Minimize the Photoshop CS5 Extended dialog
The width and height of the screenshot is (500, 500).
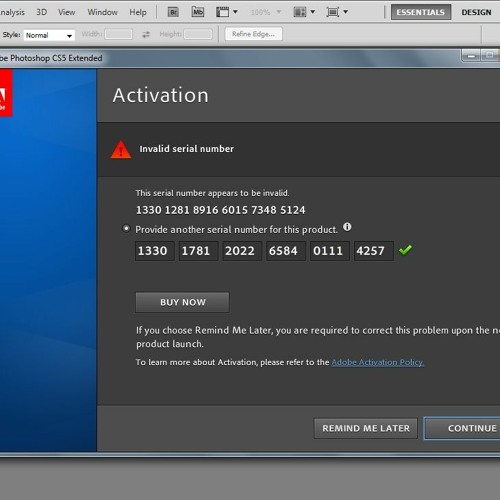click(471, 56)
